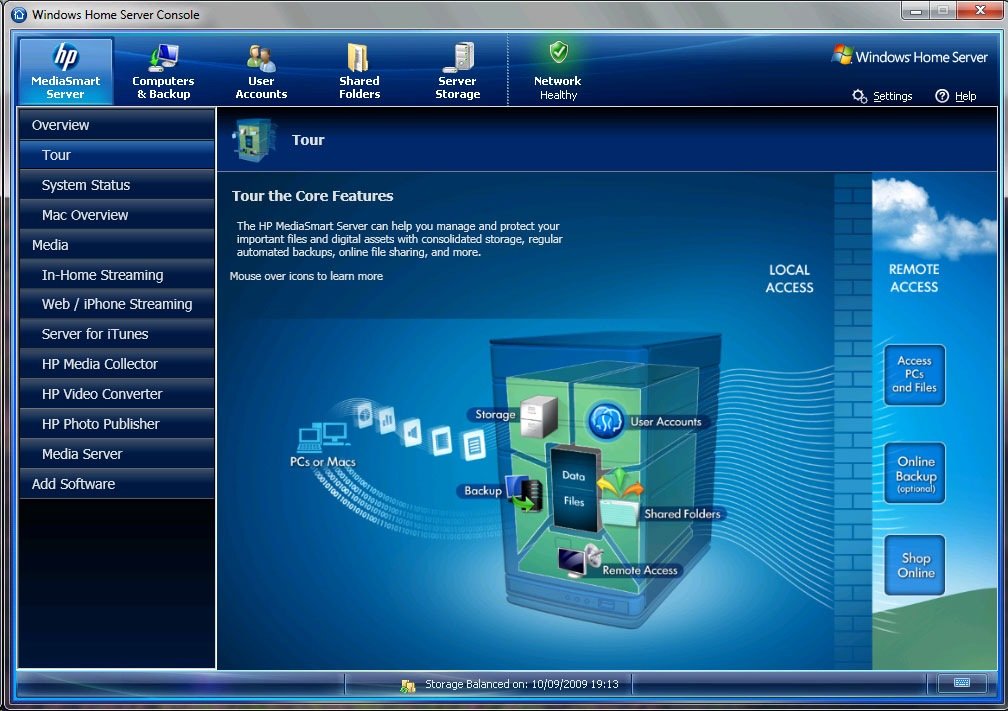Click the speaker audio icon in the file stream
The width and height of the screenshot is (1008, 711).
pos(413,432)
